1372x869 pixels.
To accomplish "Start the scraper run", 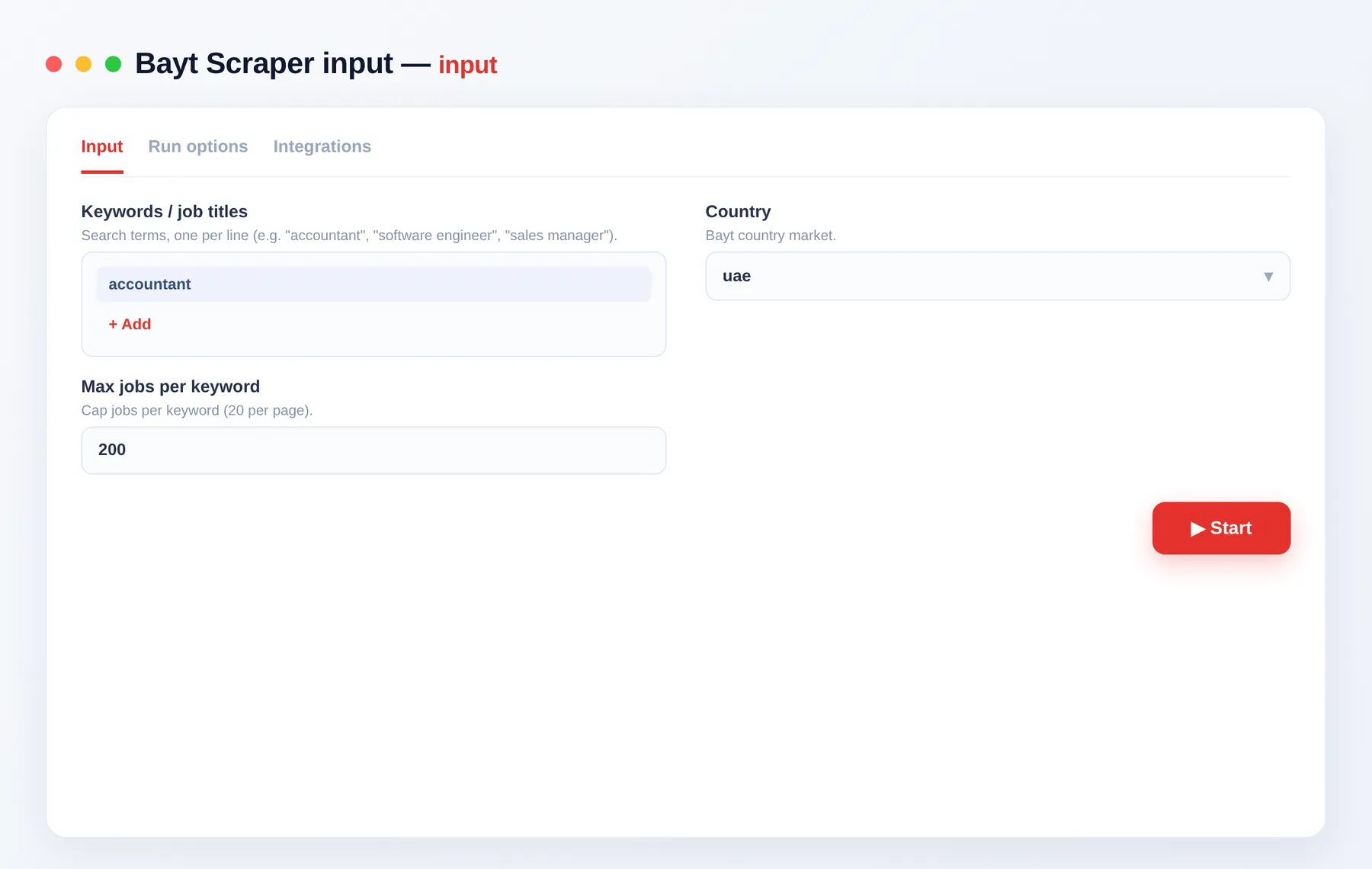I will (x=1221, y=528).
